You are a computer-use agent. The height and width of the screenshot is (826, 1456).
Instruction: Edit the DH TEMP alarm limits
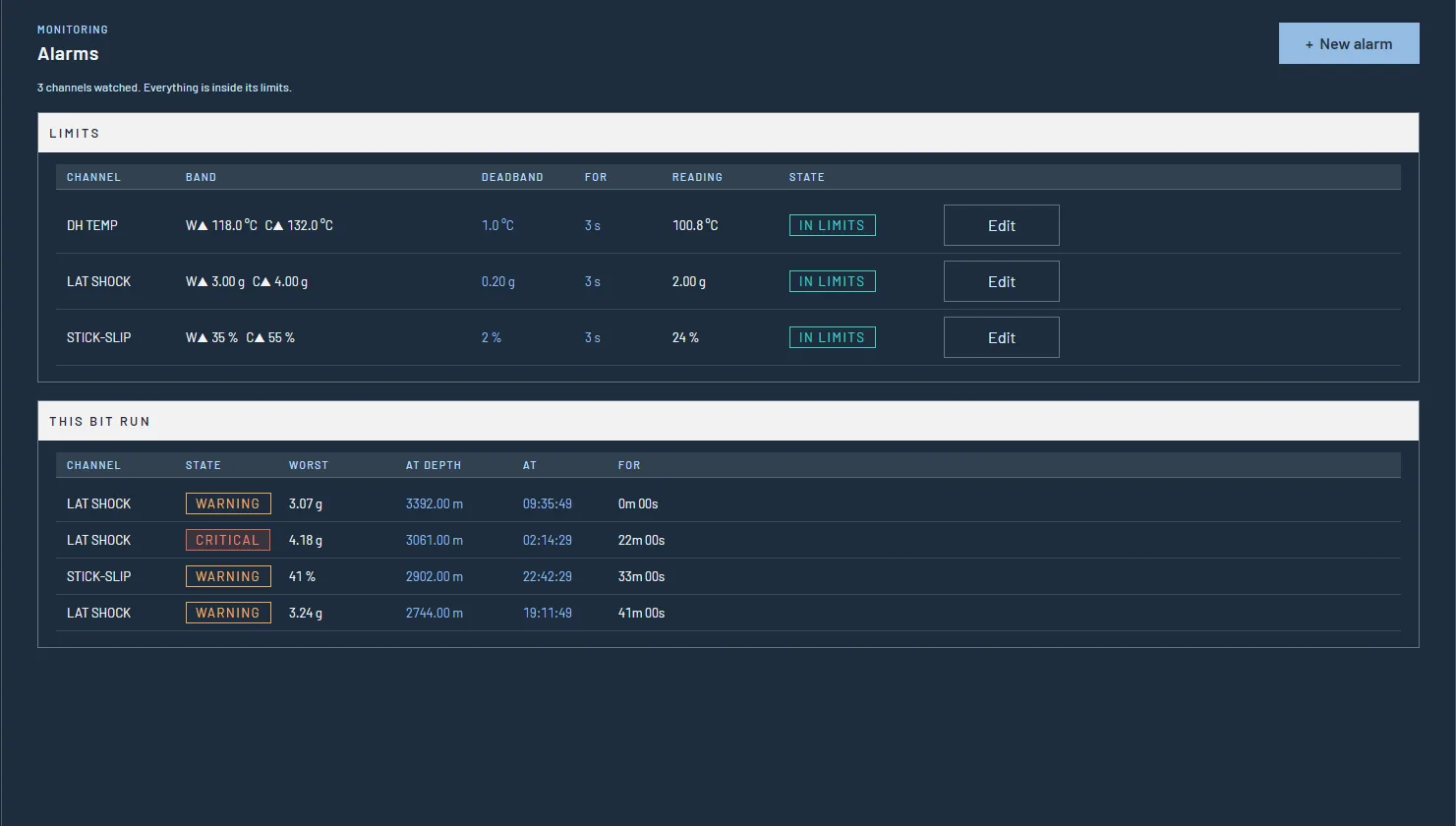1001,225
